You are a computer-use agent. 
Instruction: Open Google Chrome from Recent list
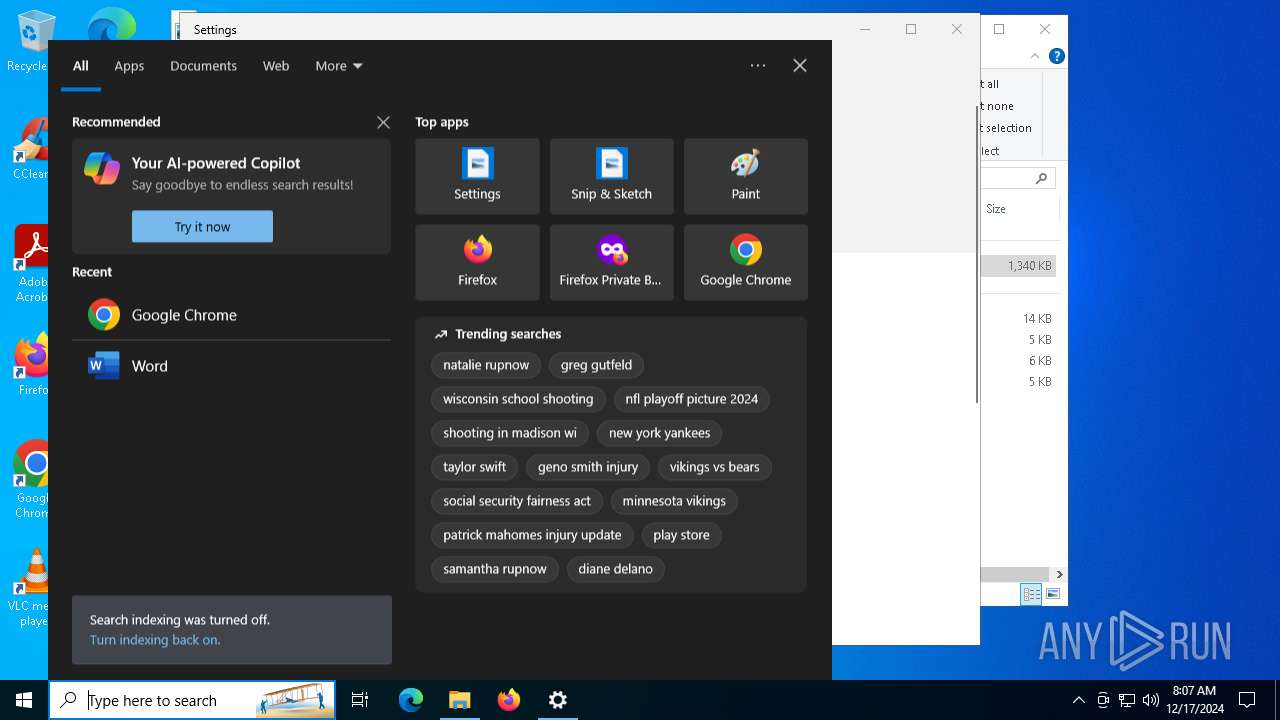point(231,315)
